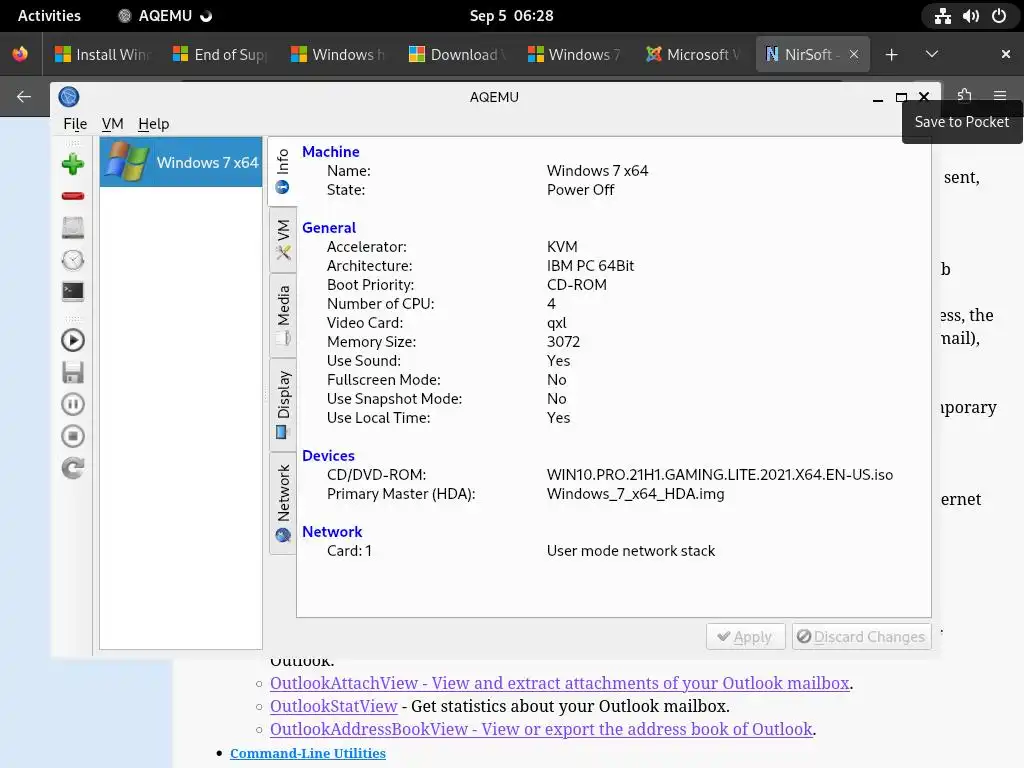Open the QEMU monitor terminal icon
Screen dimensions: 1024x768
click(72, 291)
